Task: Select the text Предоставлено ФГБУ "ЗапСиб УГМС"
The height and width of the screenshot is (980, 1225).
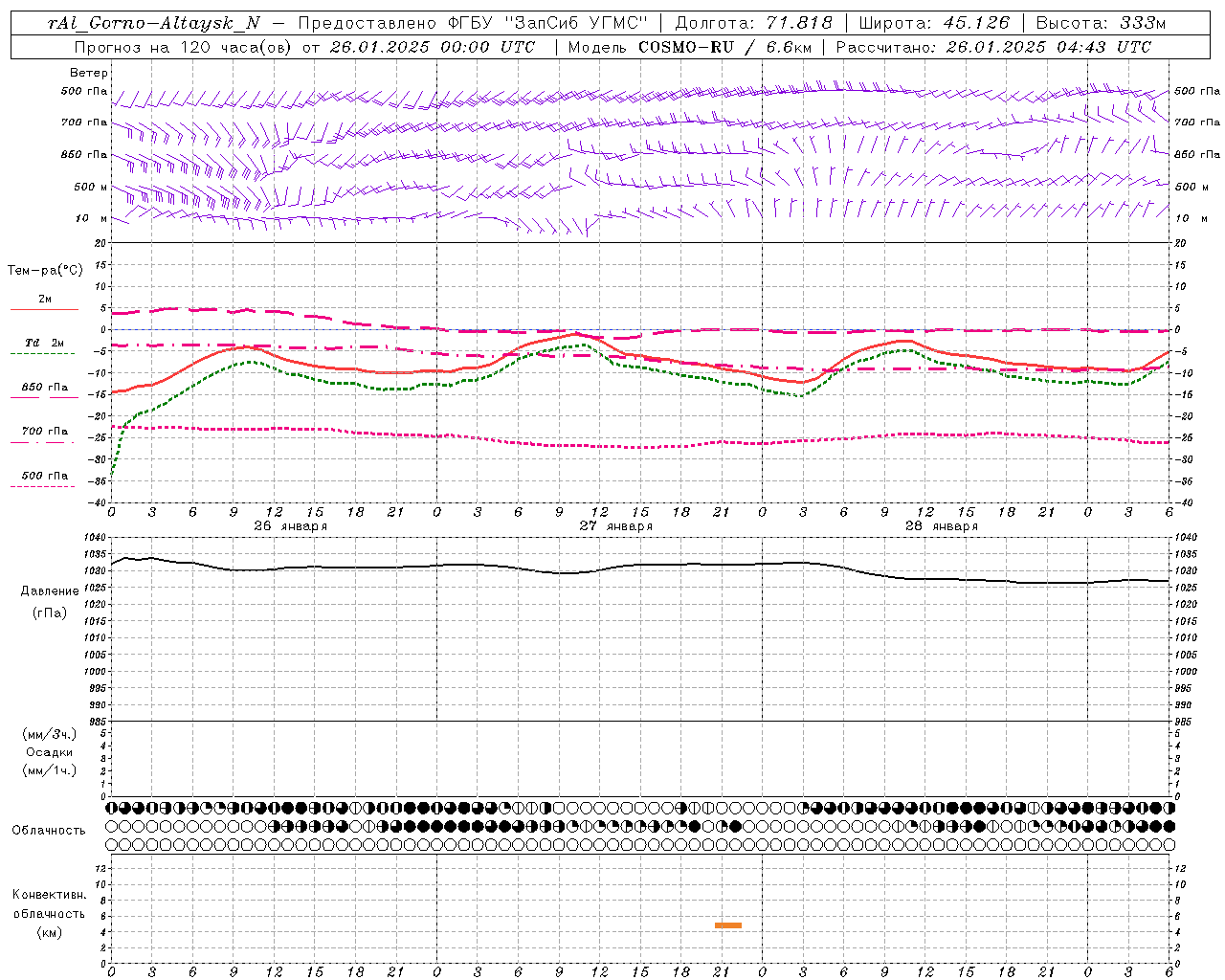Action: 473,23
